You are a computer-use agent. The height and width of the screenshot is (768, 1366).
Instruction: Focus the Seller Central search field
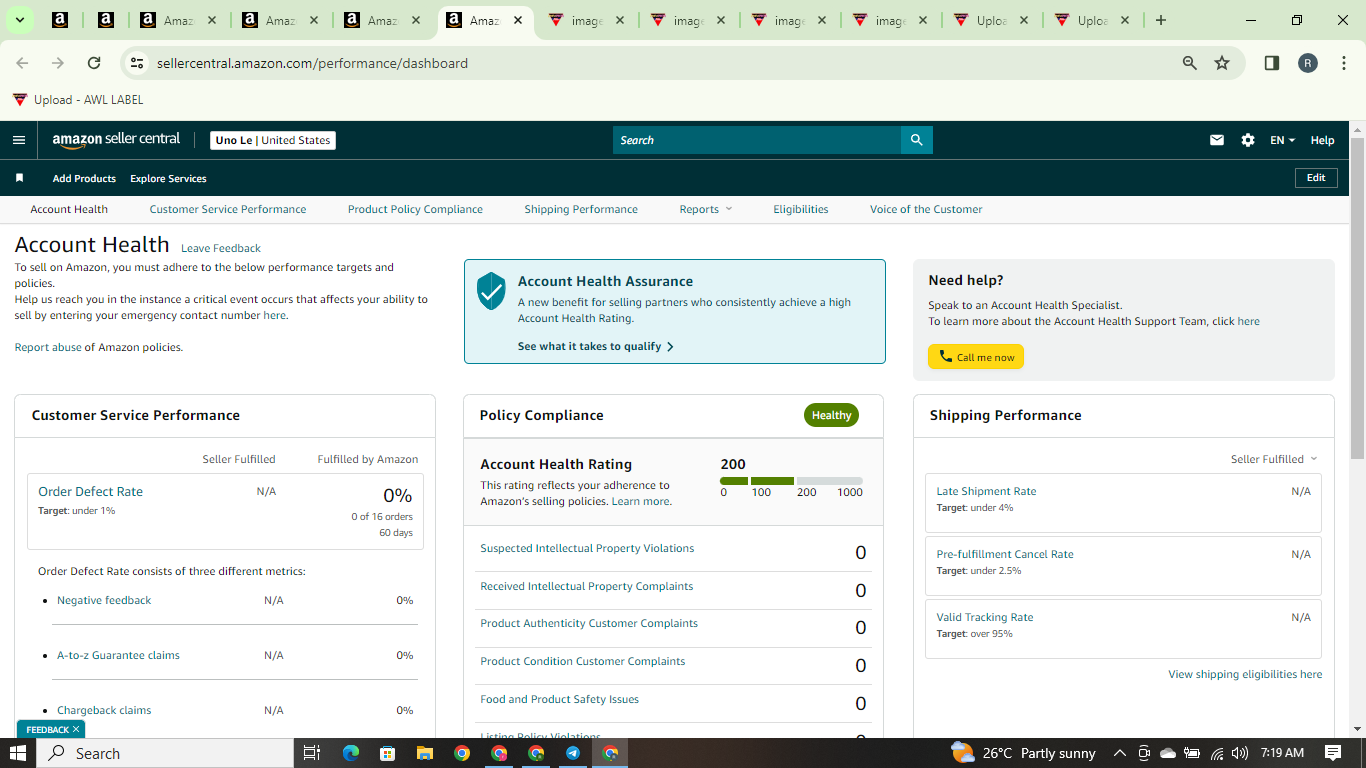[x=757, y=140]
